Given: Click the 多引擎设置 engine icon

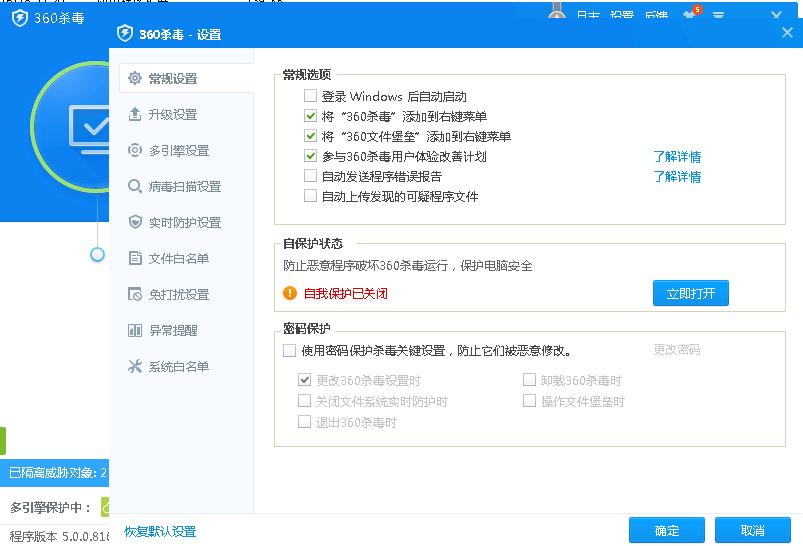Looking at the screenshot, I should click(x=135, y=150).
